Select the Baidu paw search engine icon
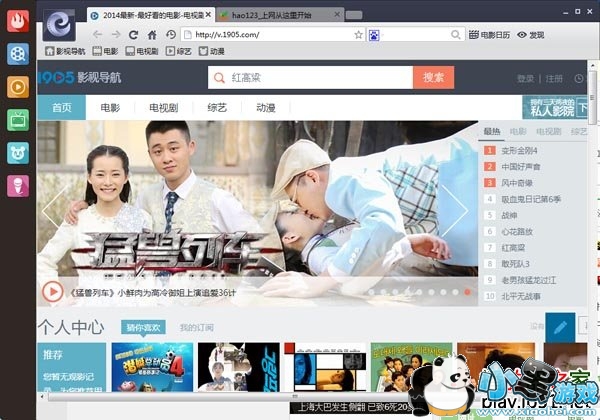Viewport: 600px width, 420px height. [x=374, y=35]
